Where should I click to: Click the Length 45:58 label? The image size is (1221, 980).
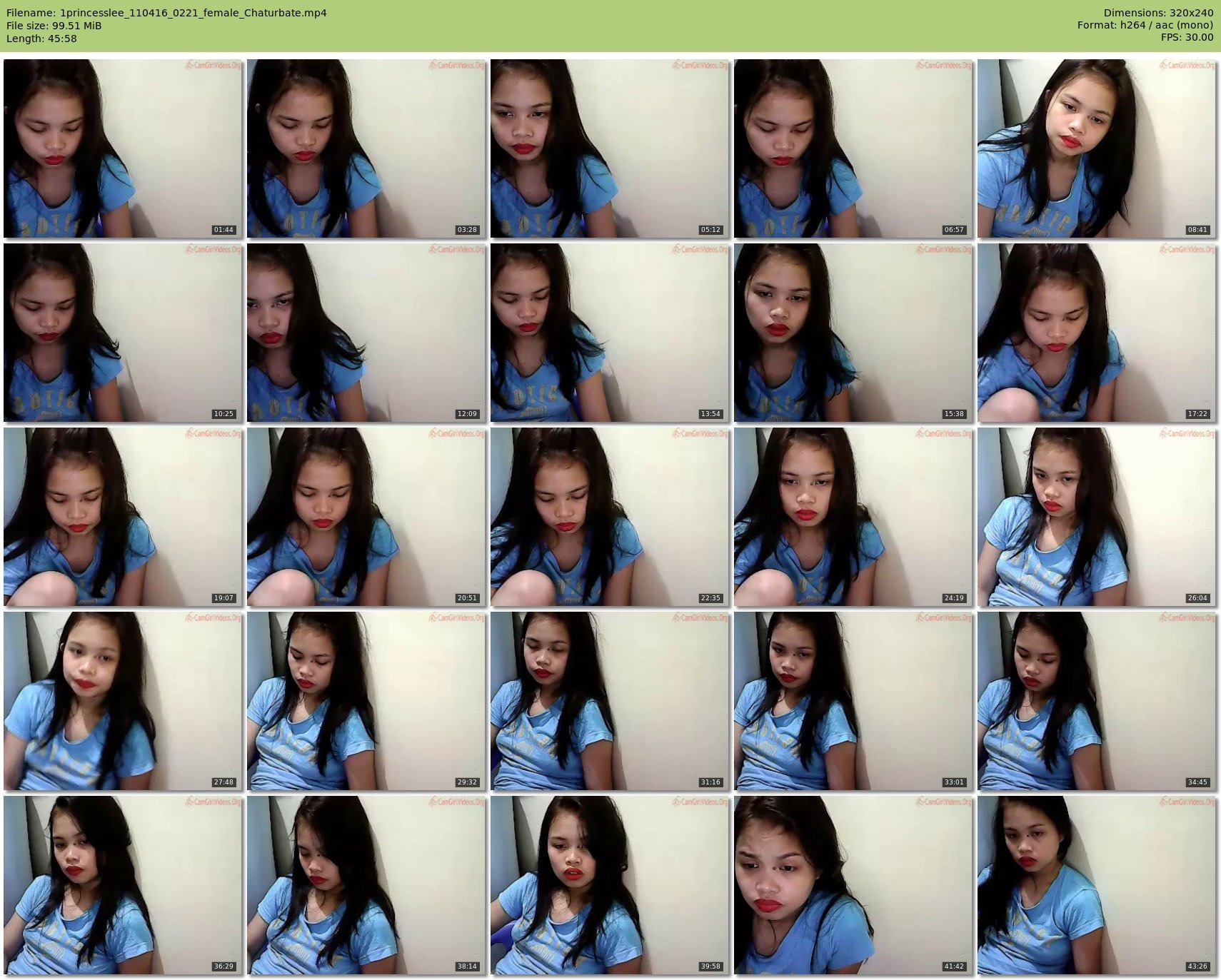pyautogui.click(x=41, y=39)
